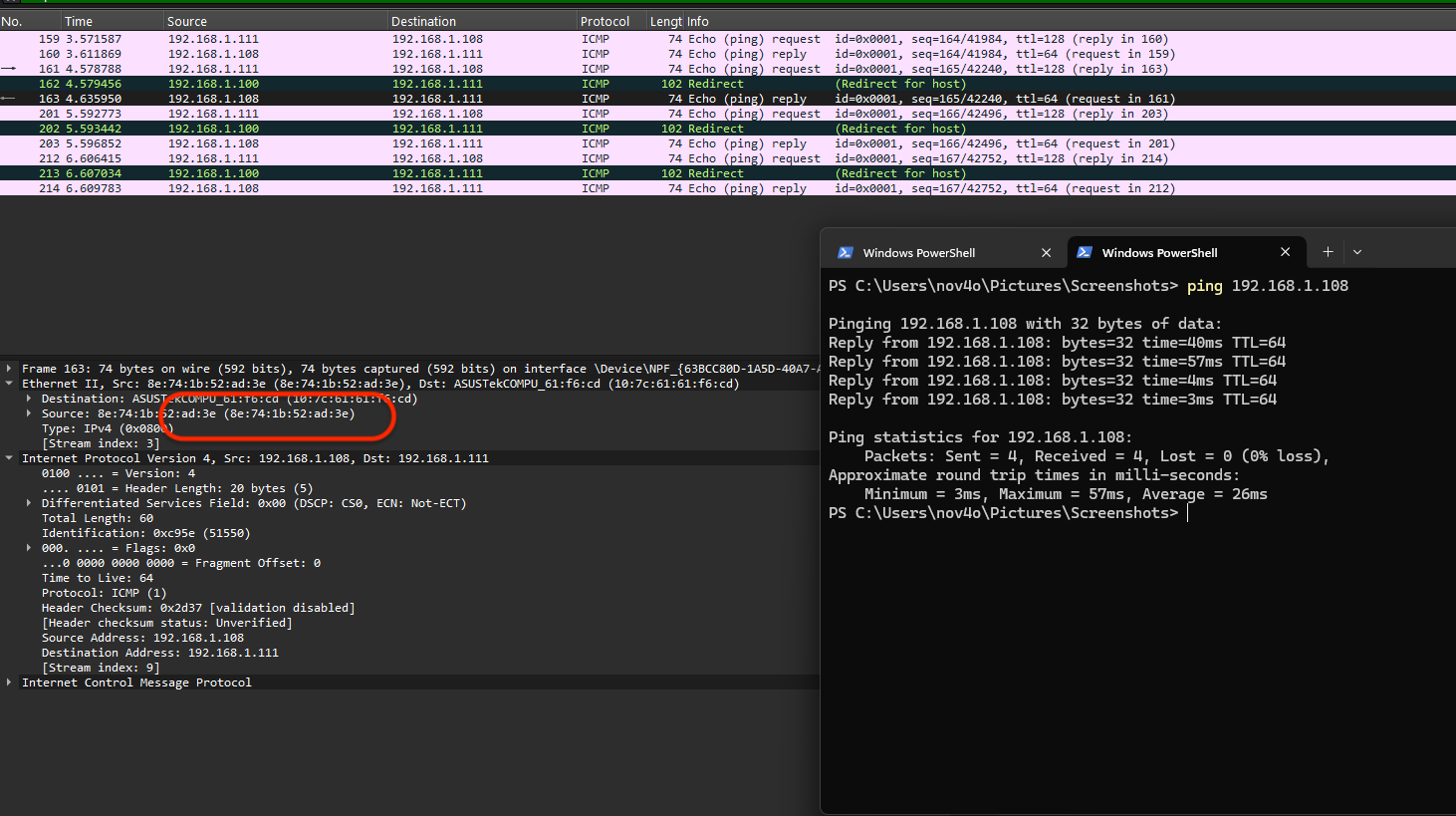Screen dimensions: 1456x816
Task: Expand the Differentiated Services Field entry
Action: 29,503
